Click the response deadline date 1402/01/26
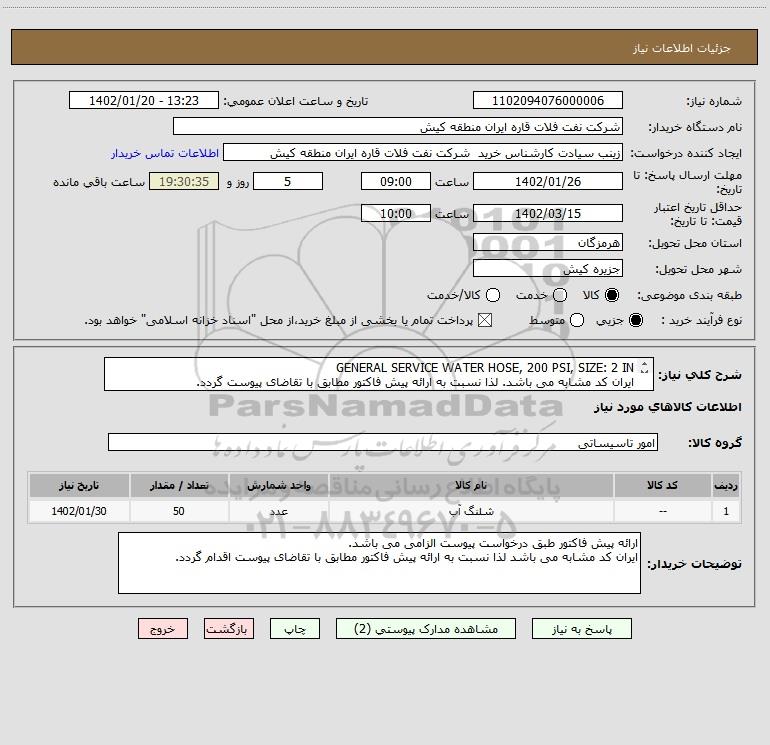Image resolution: width=770 pixels, height=745 pixels. [x=548, y=182]
